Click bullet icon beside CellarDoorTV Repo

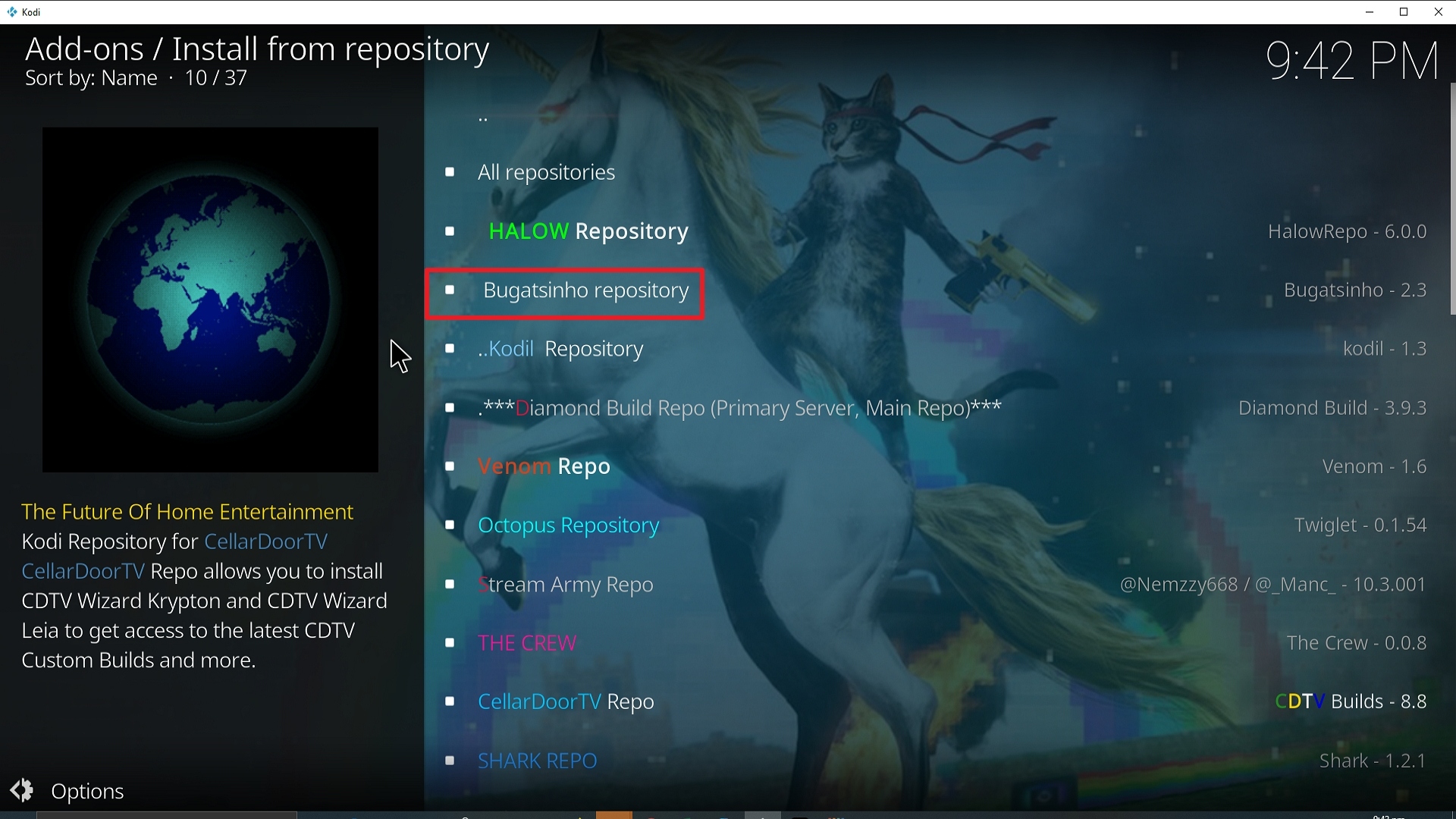450,702
